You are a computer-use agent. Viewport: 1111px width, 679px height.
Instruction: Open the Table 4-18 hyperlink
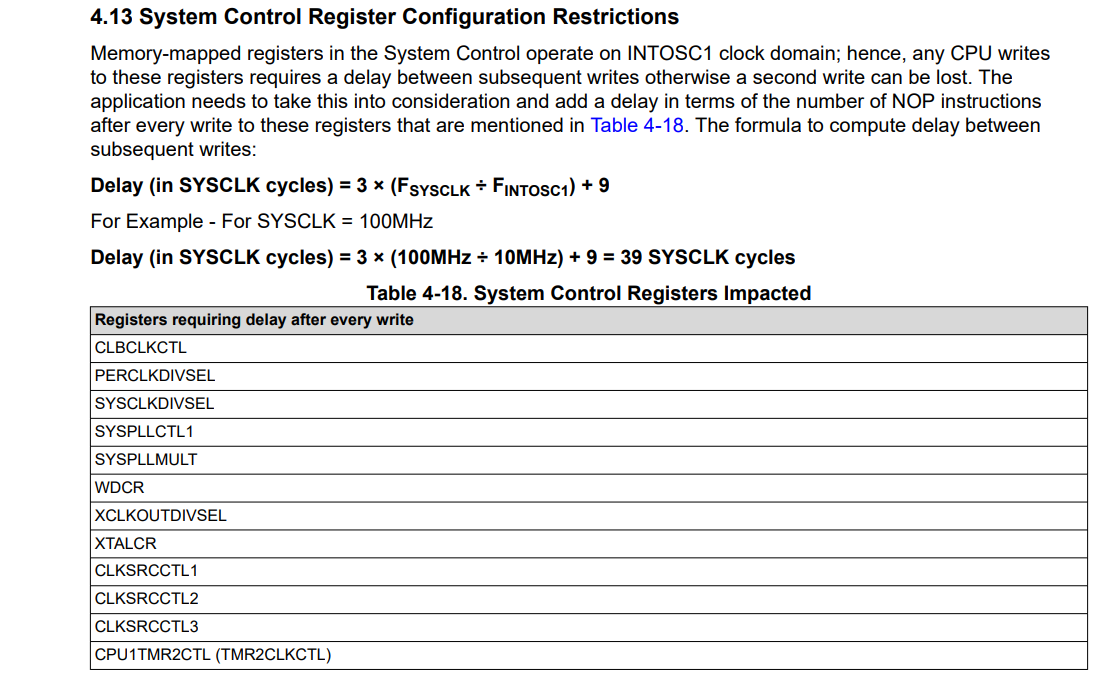coord(637,126)
